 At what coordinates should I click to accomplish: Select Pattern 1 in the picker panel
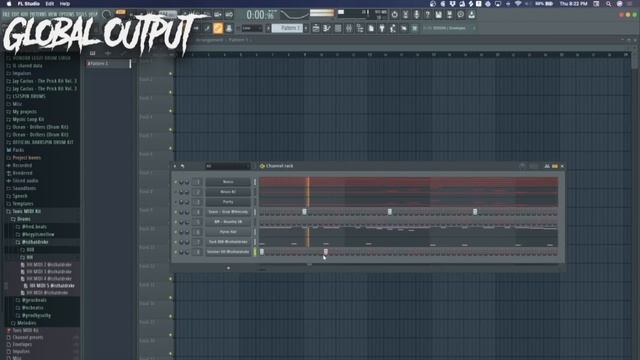[109, 64]
